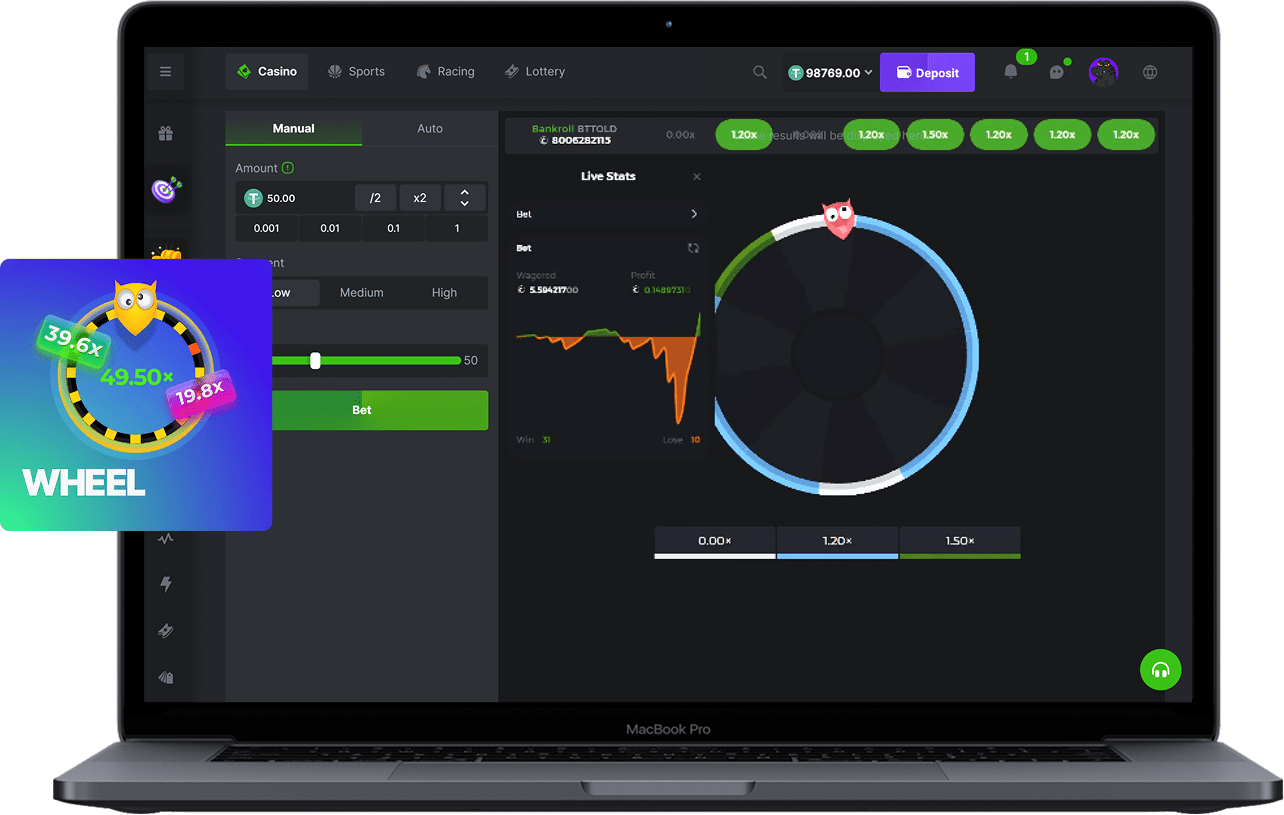Expand the Bet row chevron in Live Stats
This screenshot has width=1284, height=815.
click(x=694, y=214)
